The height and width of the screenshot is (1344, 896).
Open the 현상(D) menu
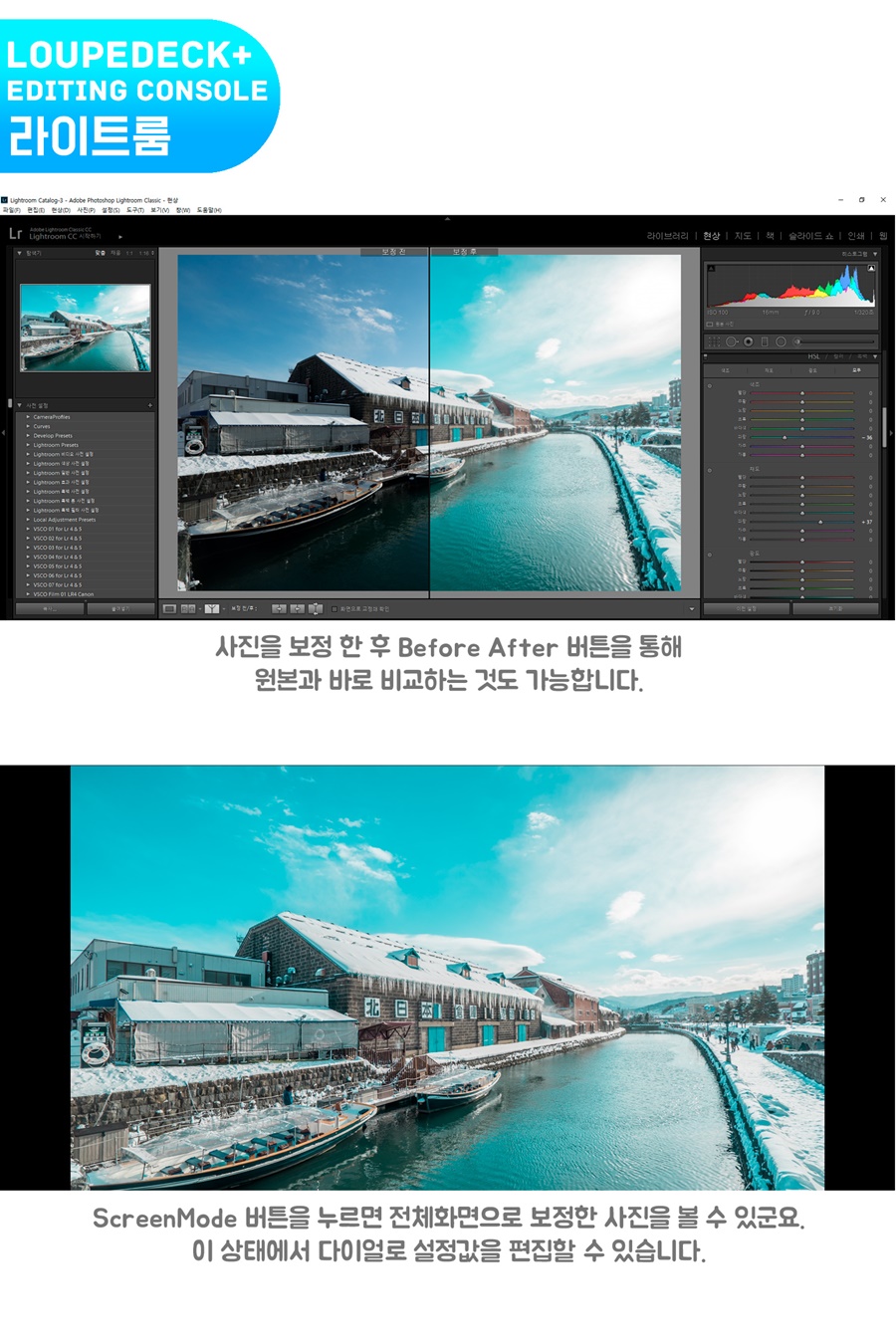pyautogui.click(x=61, y=210)
